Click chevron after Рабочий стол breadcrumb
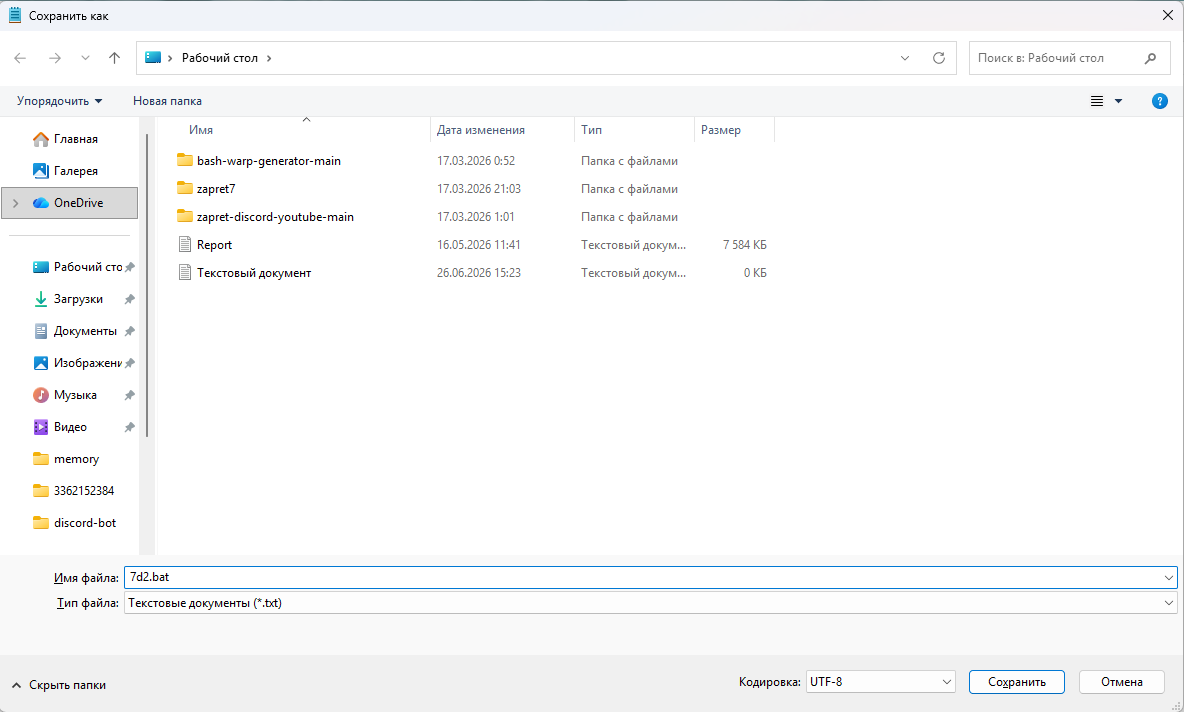The image size is (1184, 712). click(x=269, y=58)
